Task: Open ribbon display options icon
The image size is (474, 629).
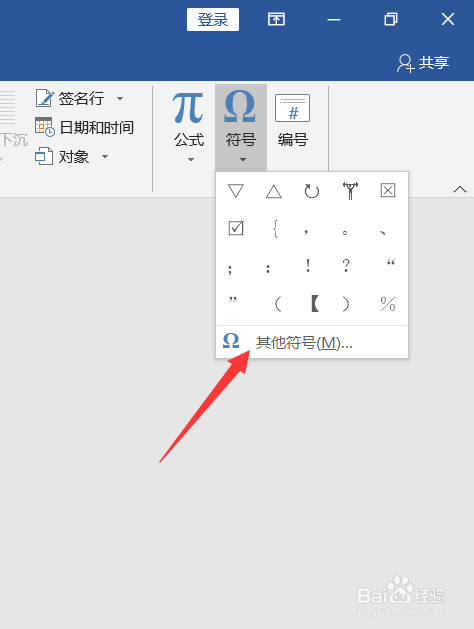Action: coord(276,19)
